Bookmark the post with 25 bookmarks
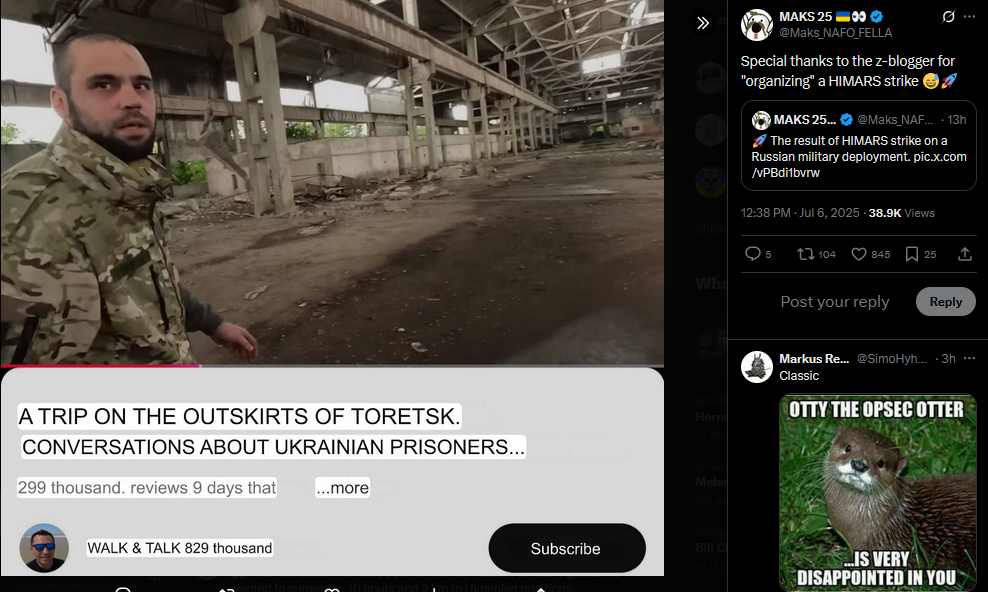The image size is (988, 592). 920,254
